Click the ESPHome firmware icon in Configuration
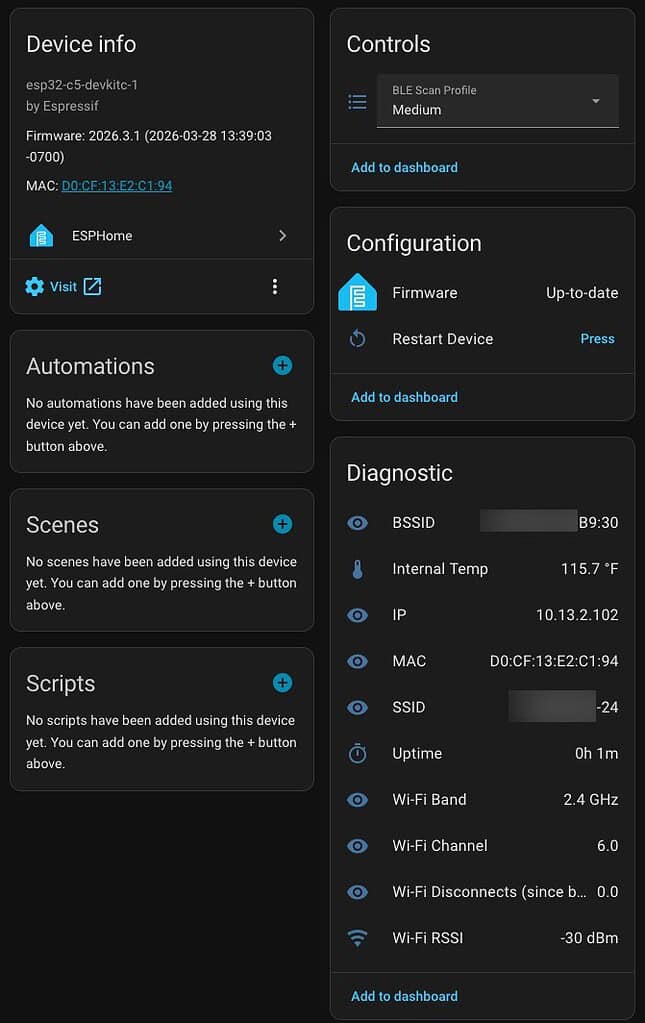Viewport: 645px width, 1023px height. click(357, 293)
